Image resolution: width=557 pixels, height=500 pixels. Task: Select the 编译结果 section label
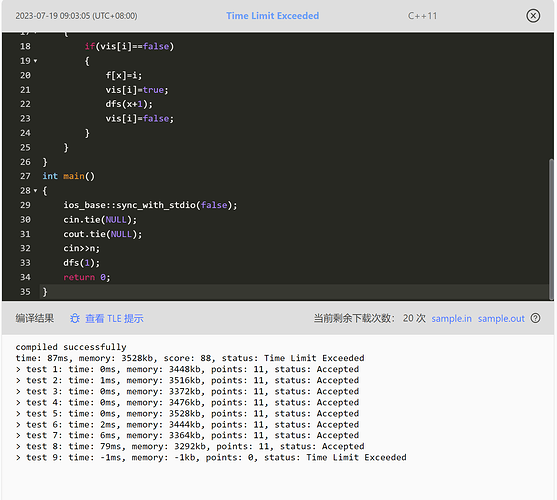34,318
